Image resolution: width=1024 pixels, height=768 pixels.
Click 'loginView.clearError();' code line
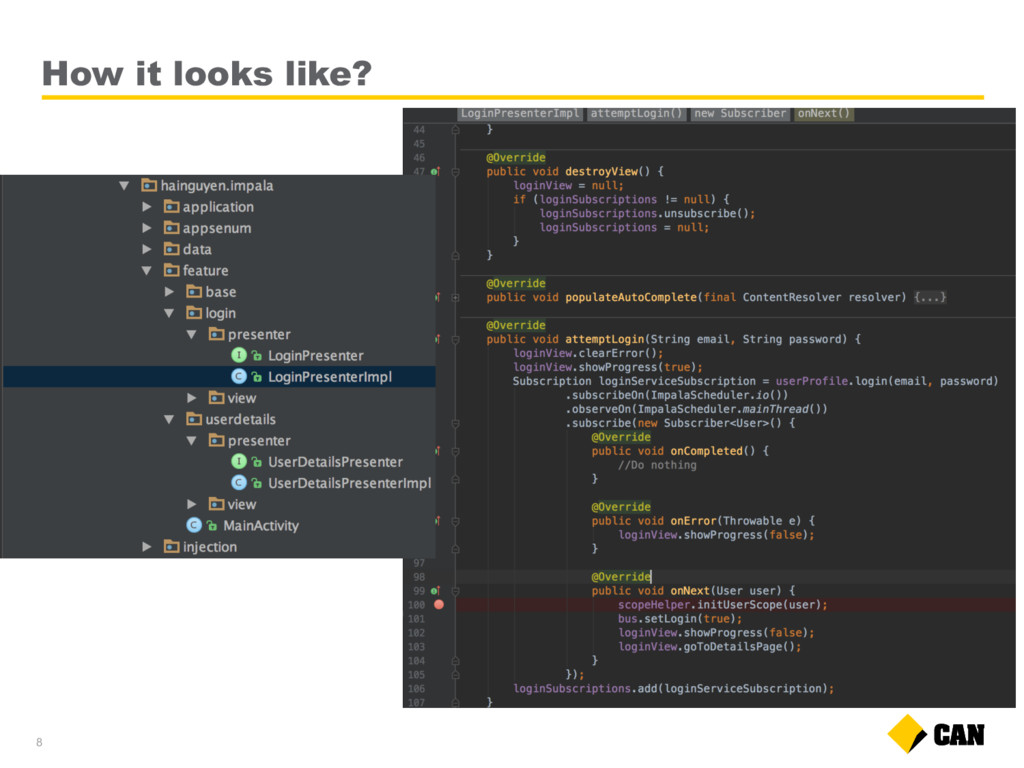click(588, 353)
